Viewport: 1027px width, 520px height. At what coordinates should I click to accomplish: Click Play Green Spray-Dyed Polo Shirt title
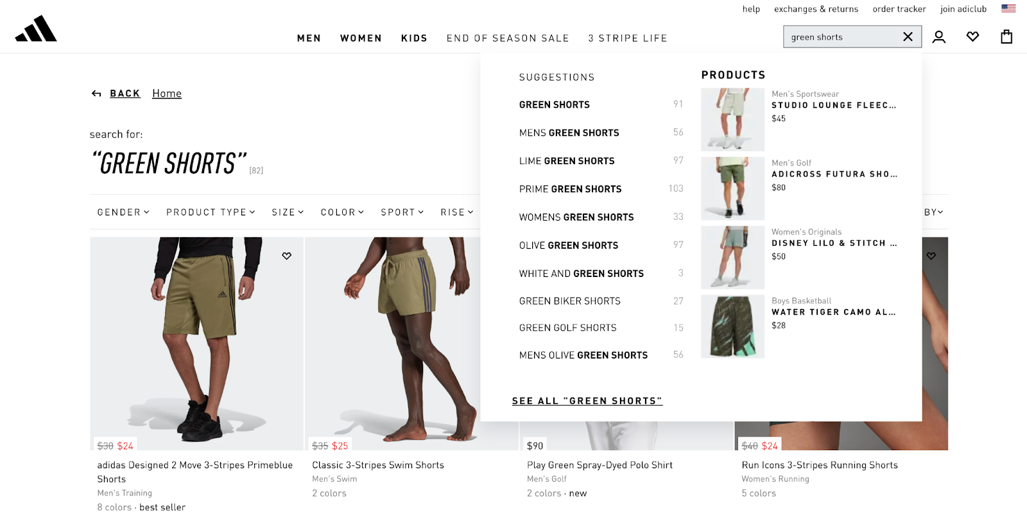(599, 465)
